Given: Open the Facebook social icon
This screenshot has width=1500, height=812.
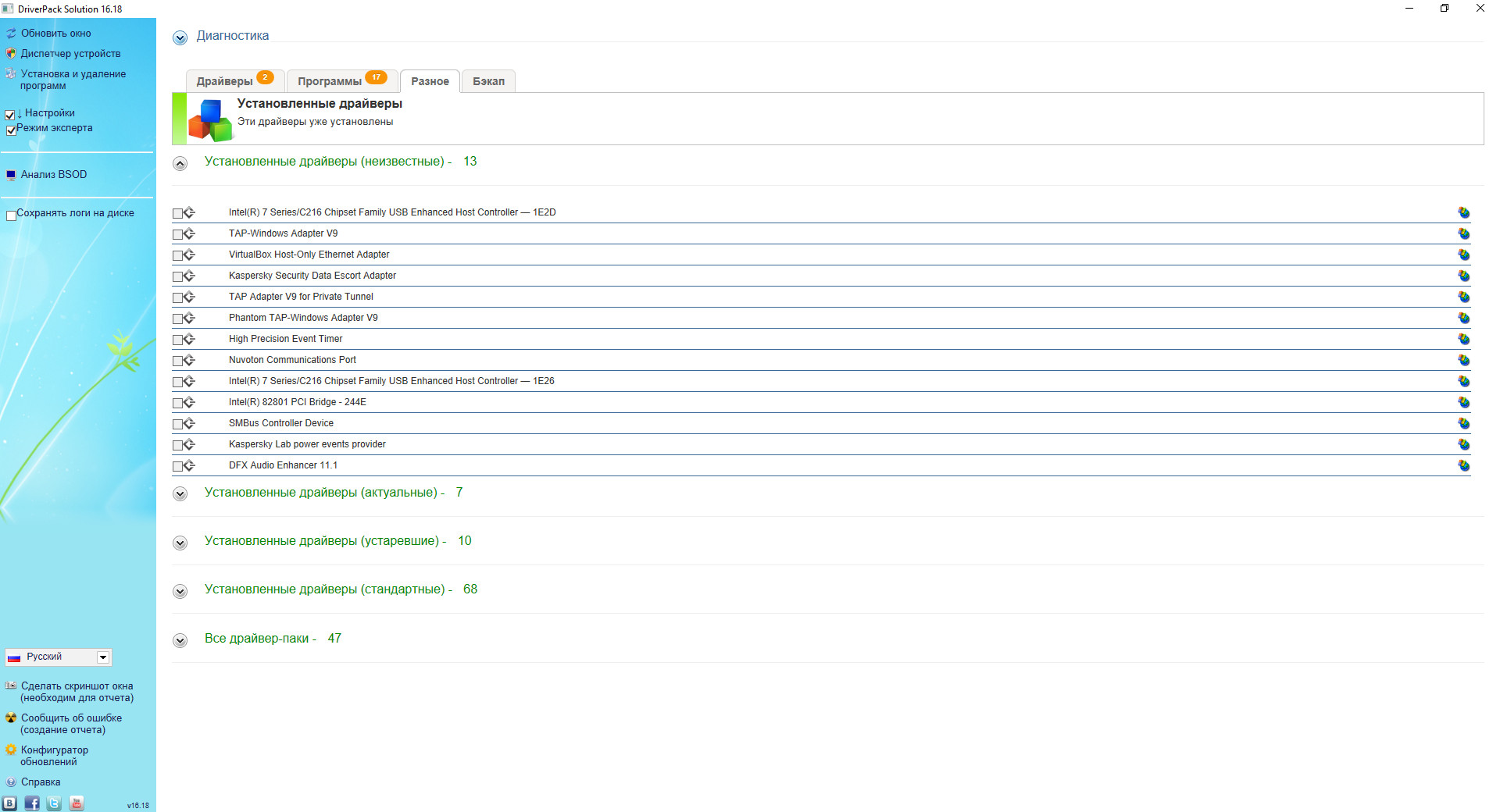Looking at the screenshot, I should (x=32, y=803).
